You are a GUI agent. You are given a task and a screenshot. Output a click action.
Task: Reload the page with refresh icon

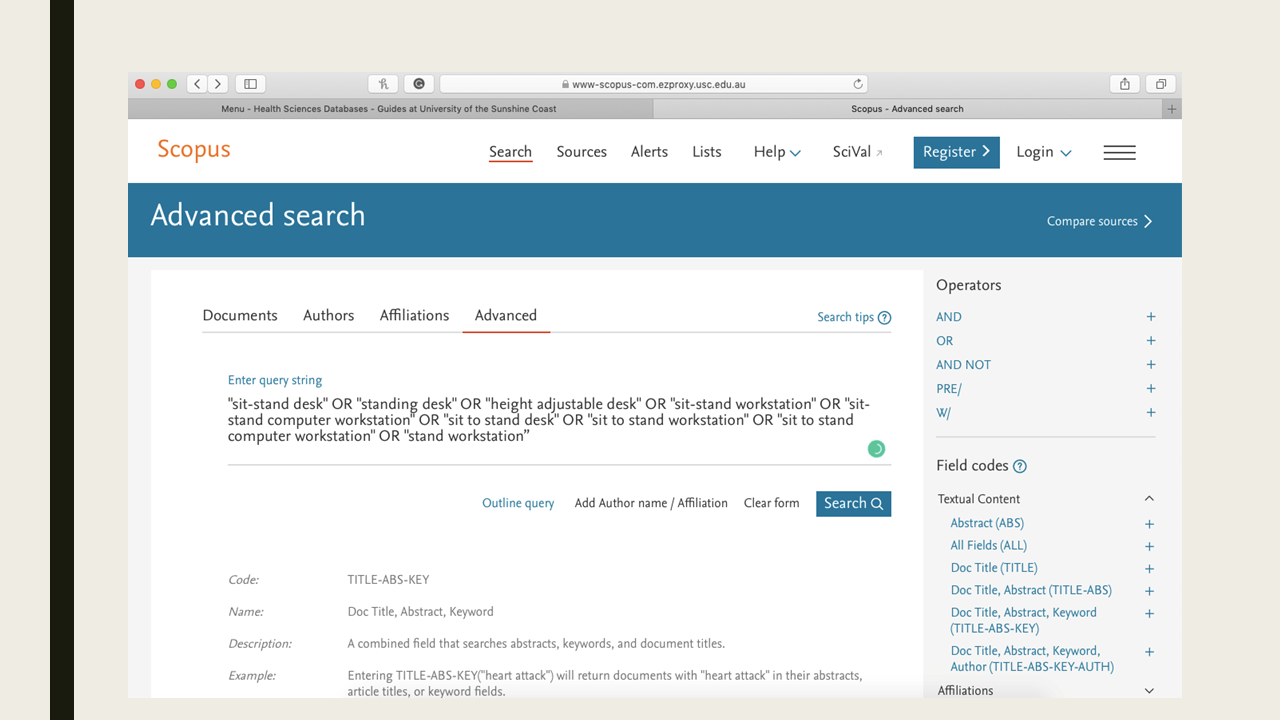coord(858,84)
